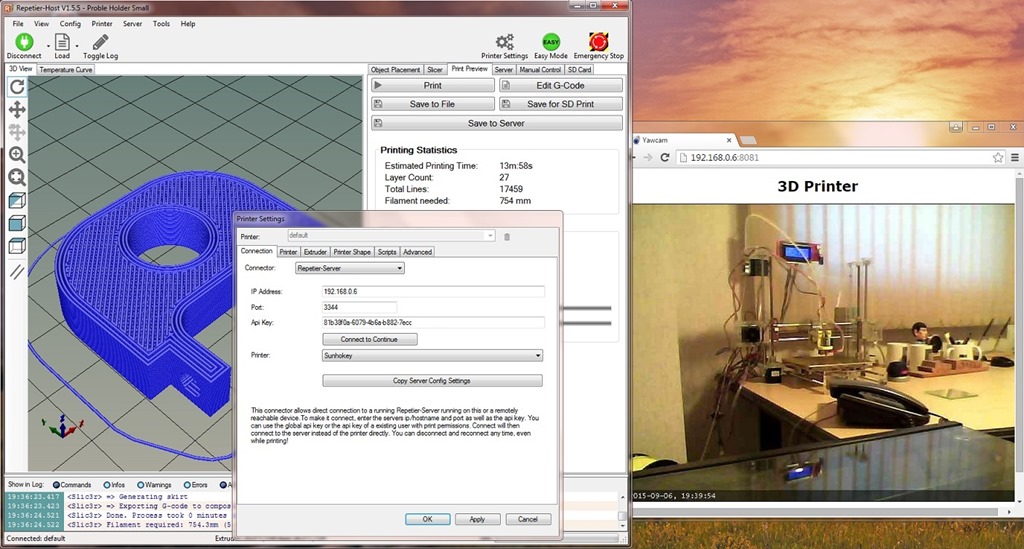The height and width of the screenshot is (549, 1024).
Task: Open the Connector dropdown showing Repetier-Server
Action: [349, 268]
